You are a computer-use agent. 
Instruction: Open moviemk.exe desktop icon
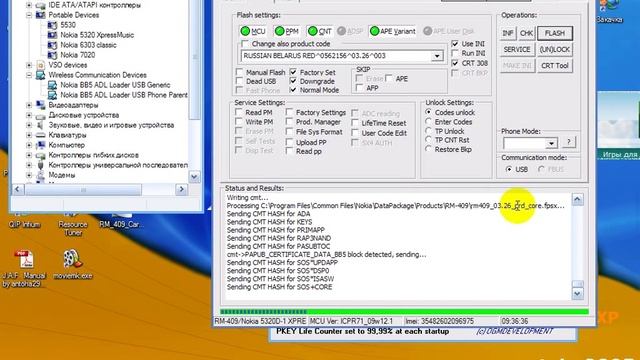(x=73, y=264)
